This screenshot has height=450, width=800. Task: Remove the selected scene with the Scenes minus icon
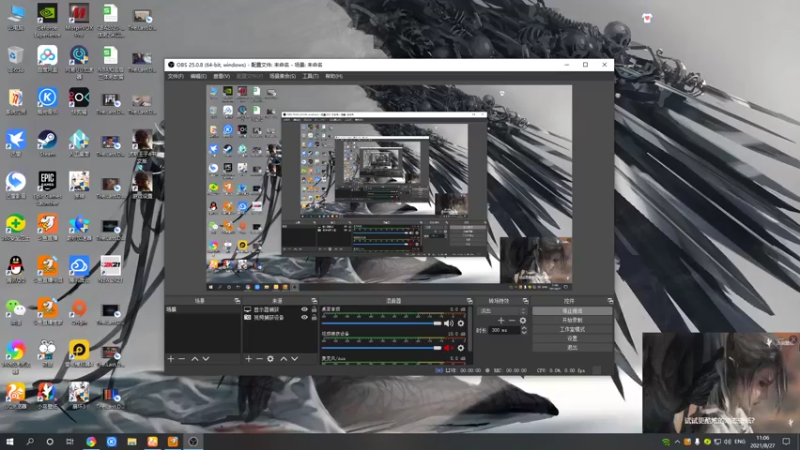[x=182, y=359]
